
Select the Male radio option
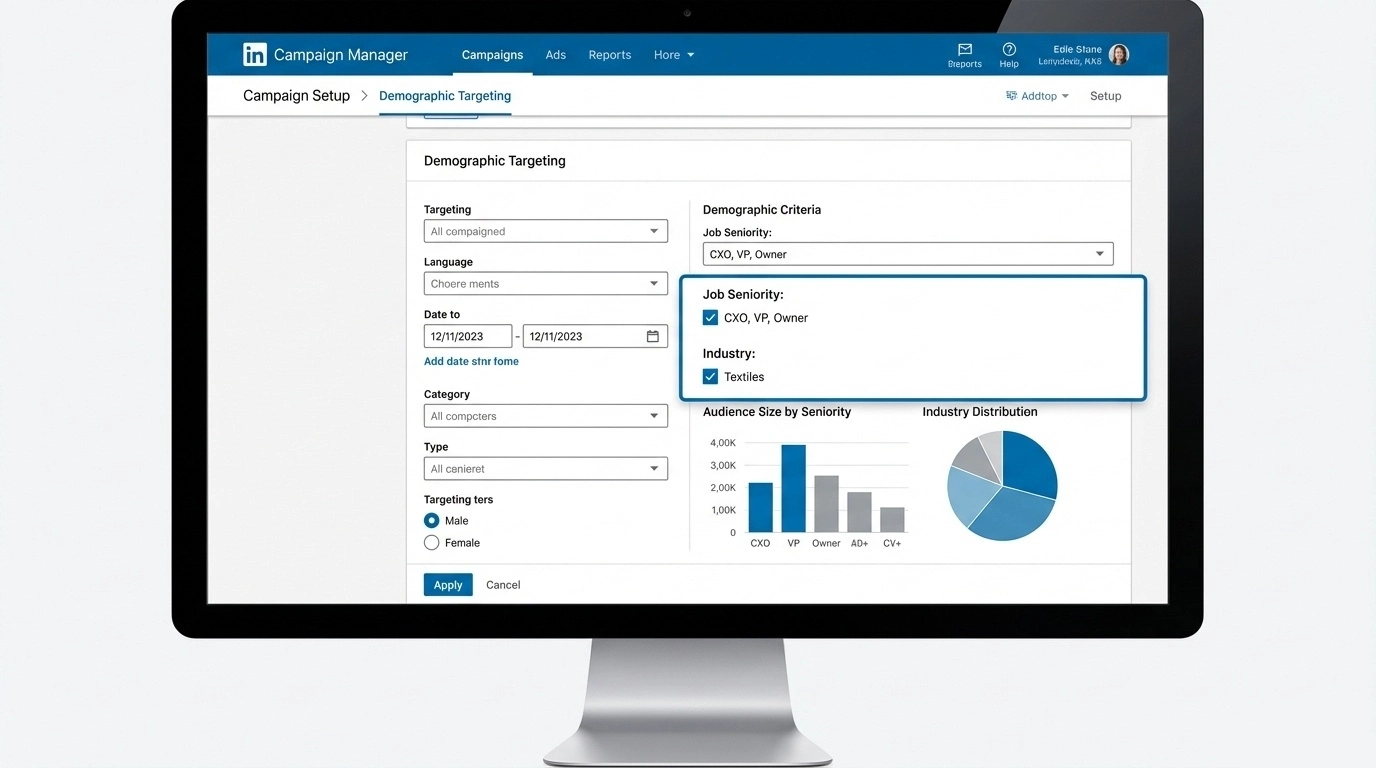pos(431,520)
